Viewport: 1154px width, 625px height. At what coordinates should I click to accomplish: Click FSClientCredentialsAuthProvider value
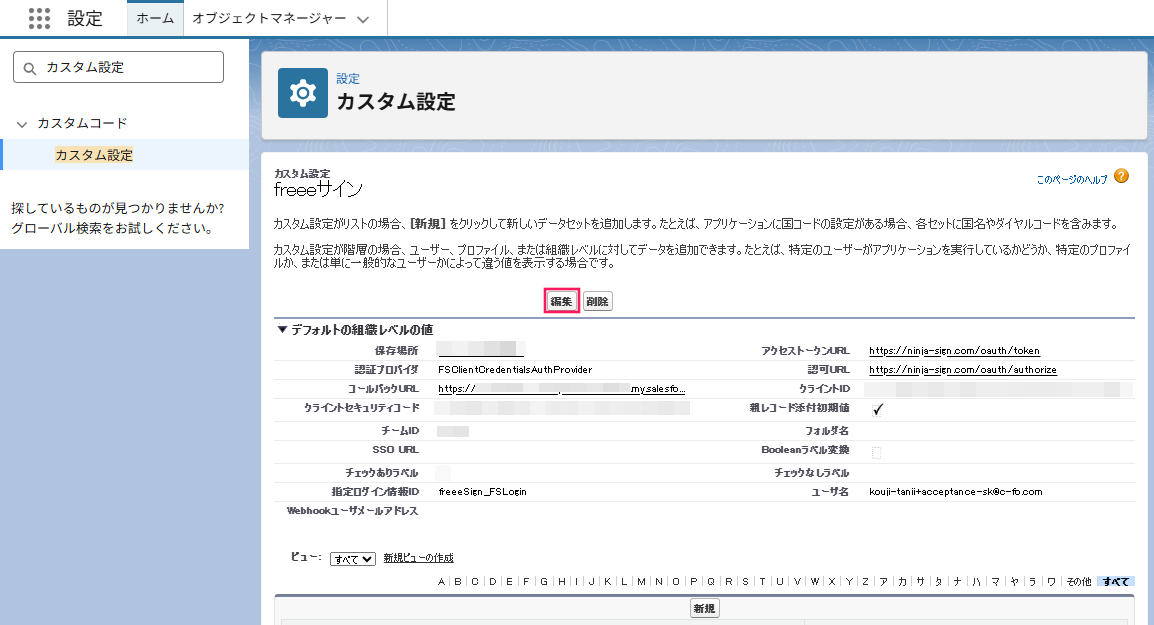click(x=515, y=370)
